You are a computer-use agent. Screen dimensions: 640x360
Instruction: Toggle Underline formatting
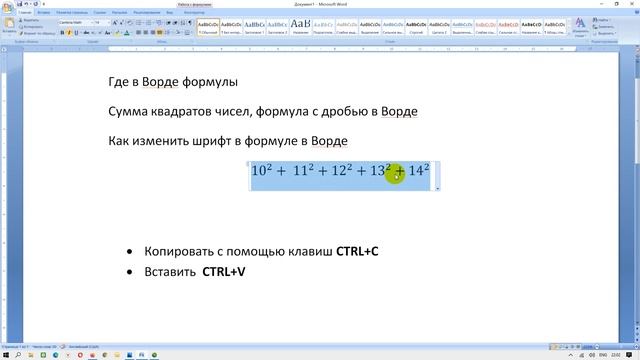76,33
